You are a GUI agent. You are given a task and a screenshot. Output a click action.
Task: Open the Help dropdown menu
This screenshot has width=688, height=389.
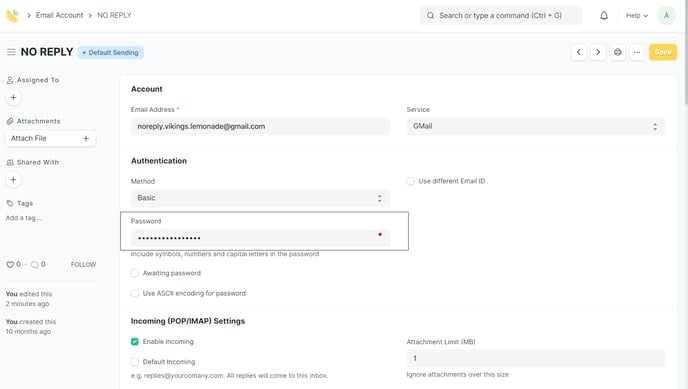coord(637,16)
